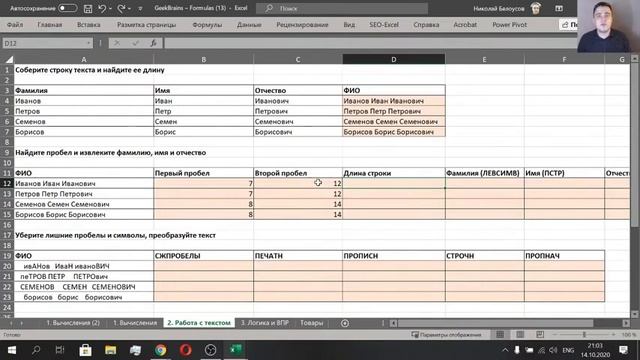The image size is (640, 360).
Task: Open the Power Pivot ribbon tab
Action: (x=509, y=25)
